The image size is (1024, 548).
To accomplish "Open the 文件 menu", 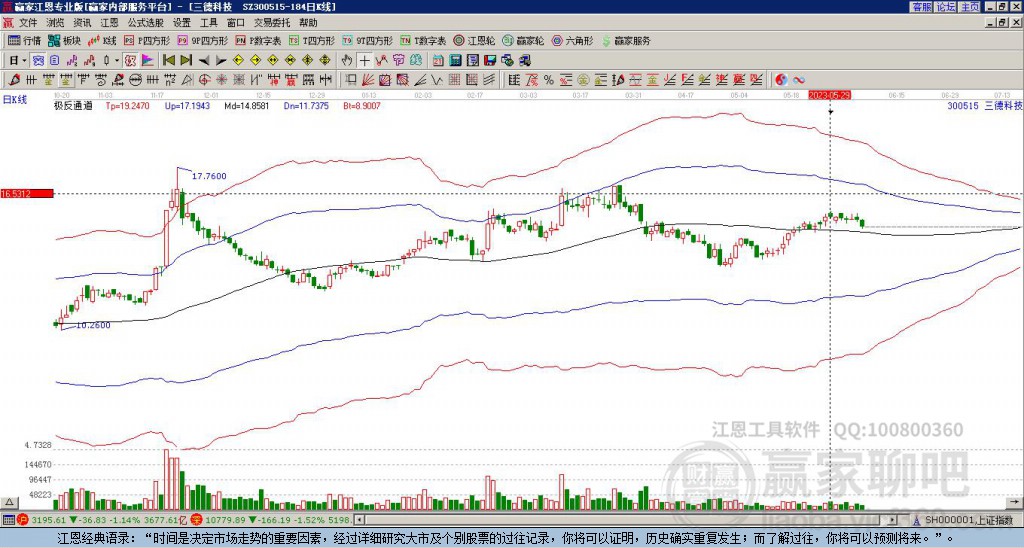I will pyautogui.click(x=28, y=23).
